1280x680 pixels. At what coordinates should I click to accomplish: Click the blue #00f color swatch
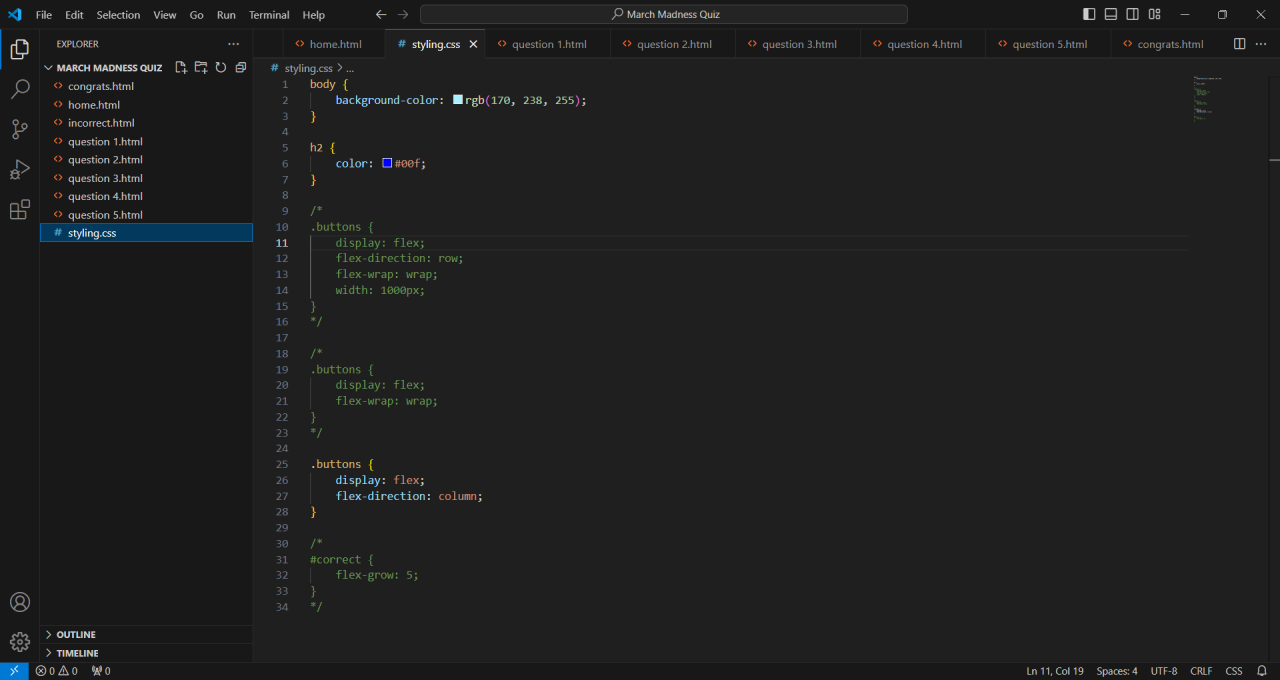[387, 163]
